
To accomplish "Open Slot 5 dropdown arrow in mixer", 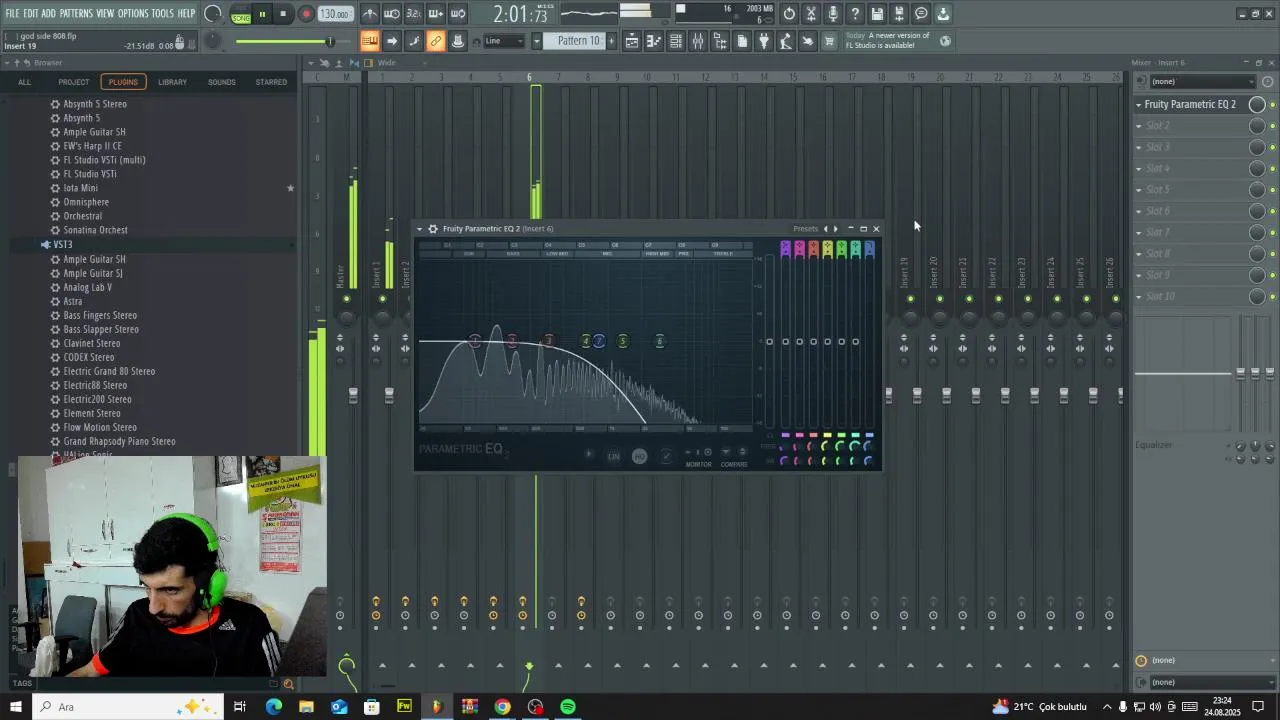I will [x=1139, y=190].
